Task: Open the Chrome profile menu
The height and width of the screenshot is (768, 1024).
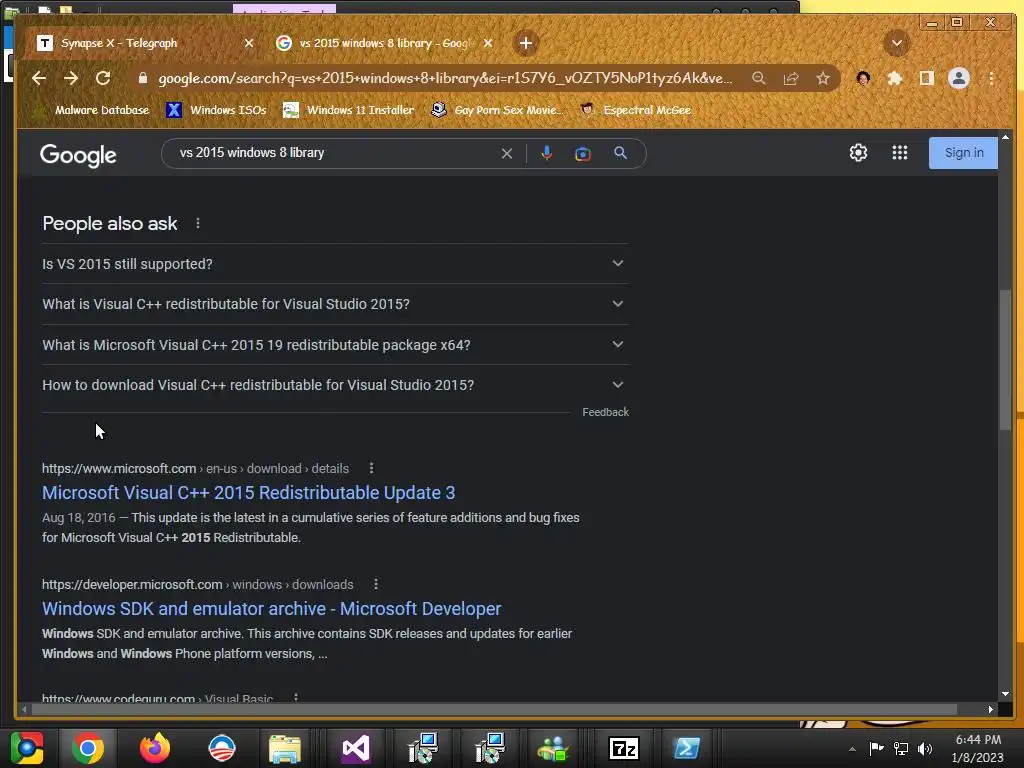Action: coord(959,78)
